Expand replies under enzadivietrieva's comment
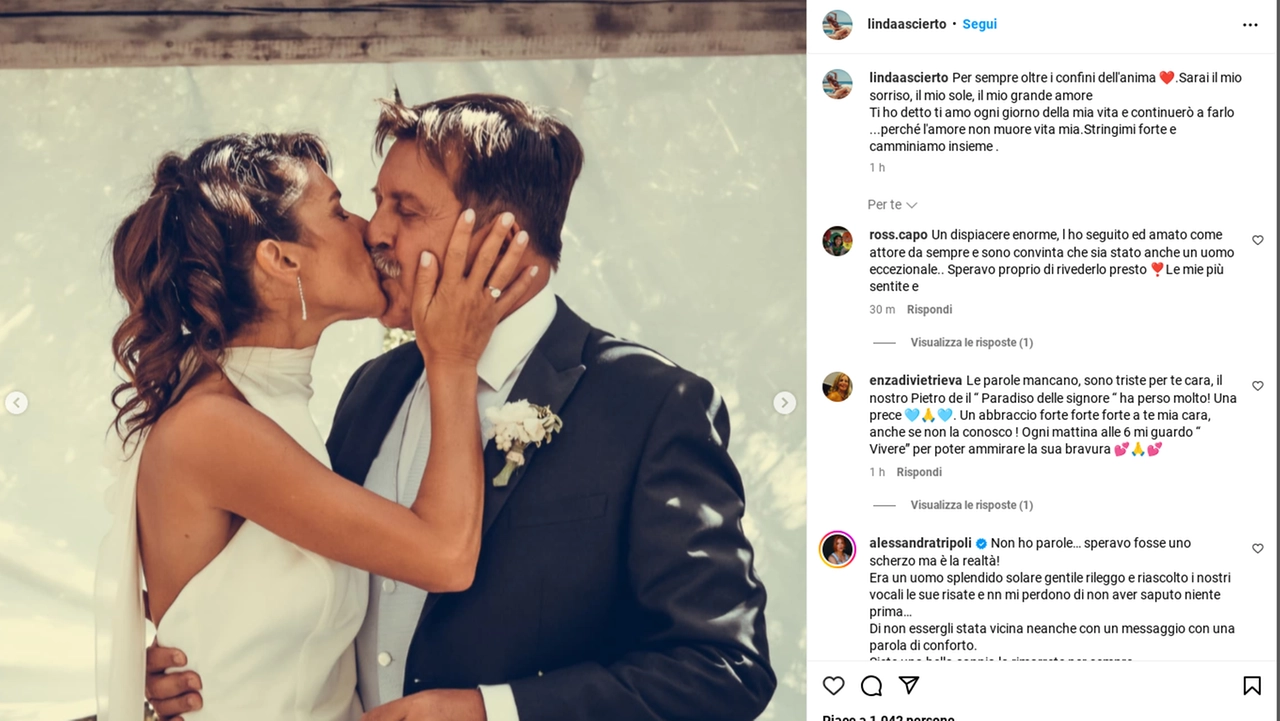The image size is (1280, 721). 971,505
